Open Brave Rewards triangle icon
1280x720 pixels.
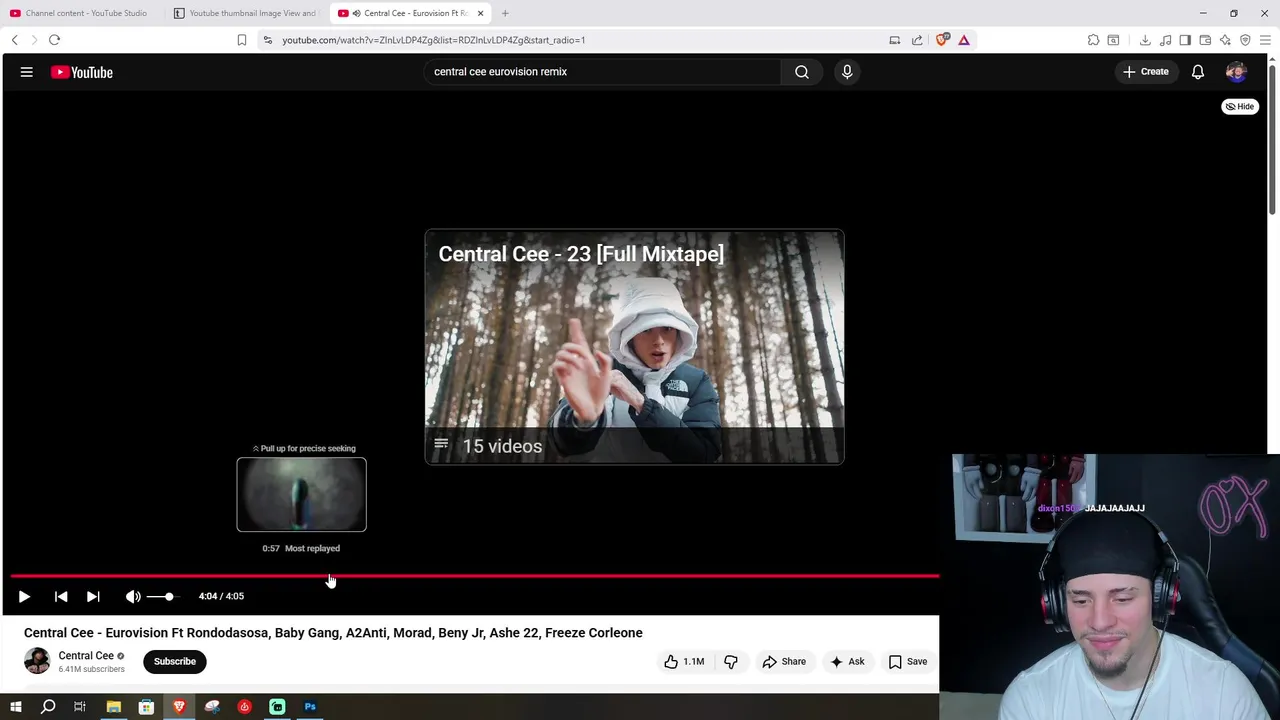tap(964, 40)
